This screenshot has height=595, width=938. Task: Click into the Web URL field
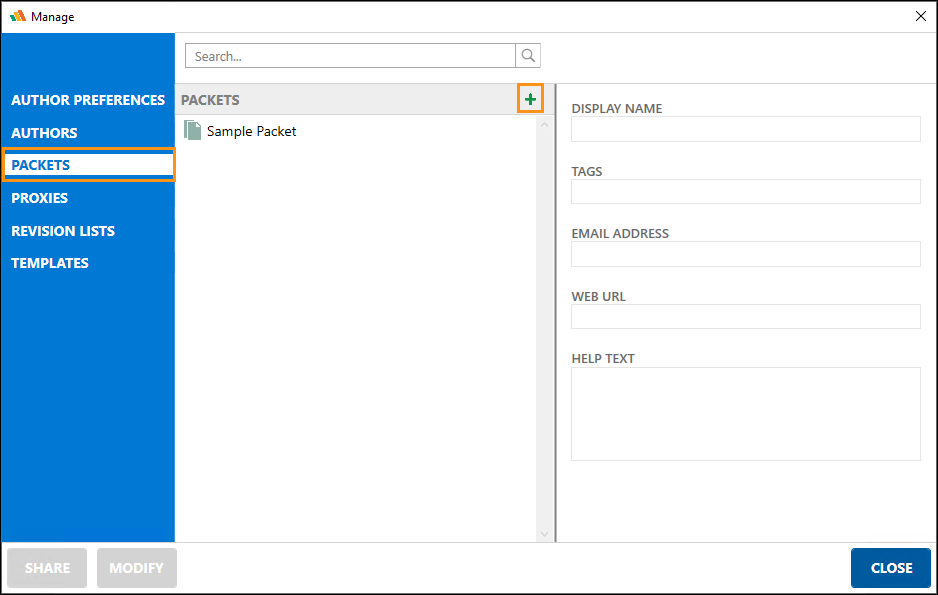point(745,317)
